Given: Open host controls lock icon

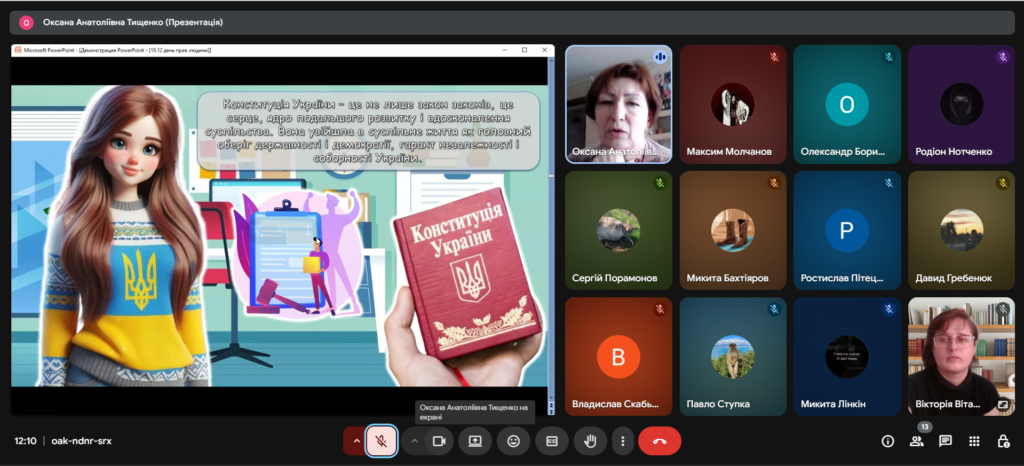Looking at the screenshot, I should point(1003,441).
